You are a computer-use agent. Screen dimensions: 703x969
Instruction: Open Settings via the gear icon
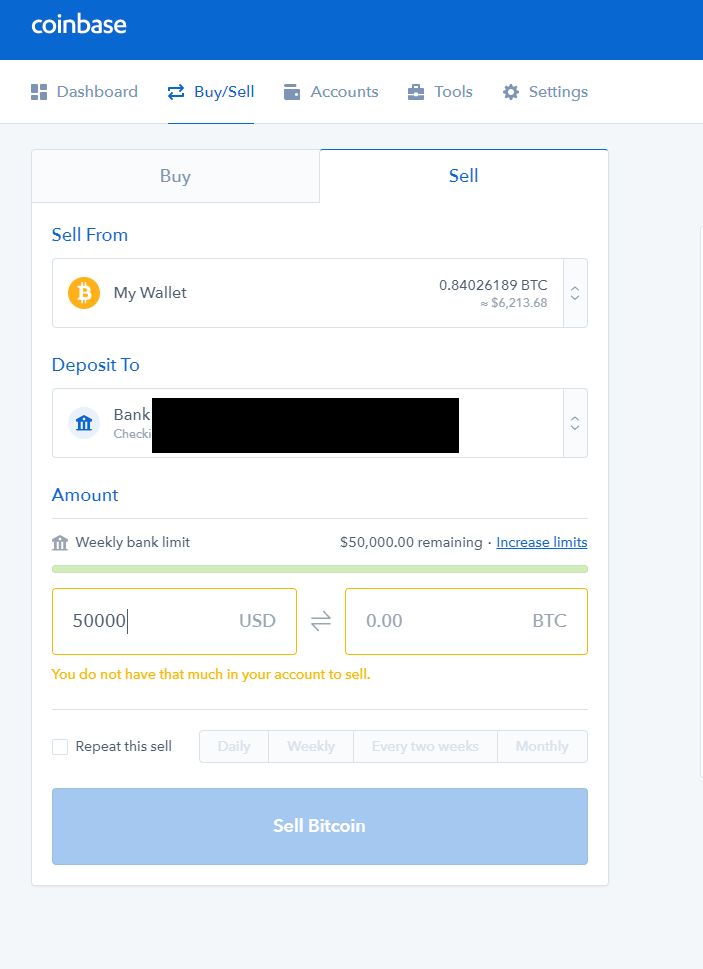tap(513, 91)
